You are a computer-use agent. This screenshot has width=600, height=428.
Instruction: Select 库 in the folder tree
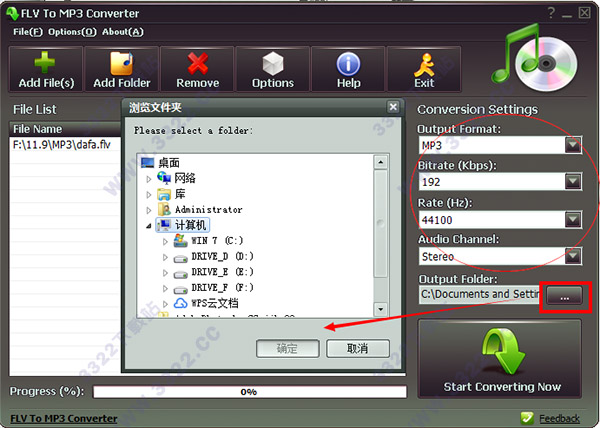pyautogui.click(x=180, y=194)
